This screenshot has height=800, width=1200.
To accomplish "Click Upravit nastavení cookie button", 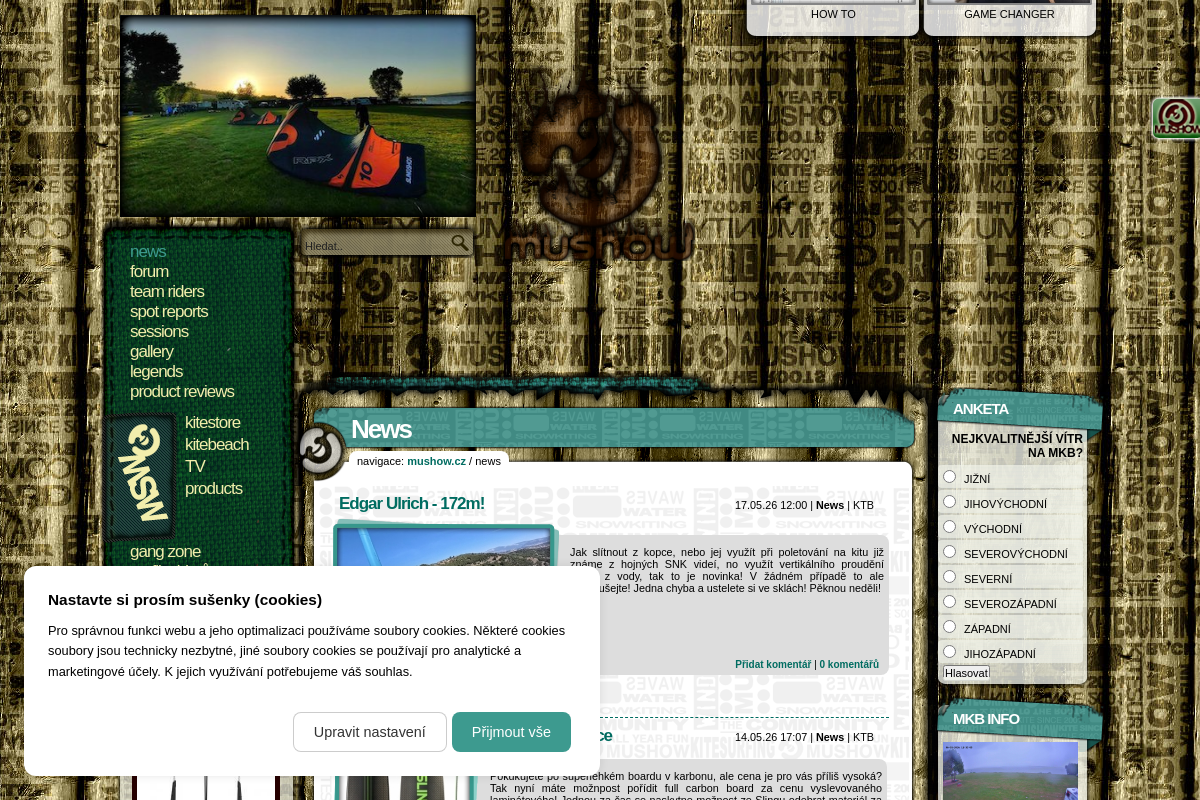I will (370, 732).
